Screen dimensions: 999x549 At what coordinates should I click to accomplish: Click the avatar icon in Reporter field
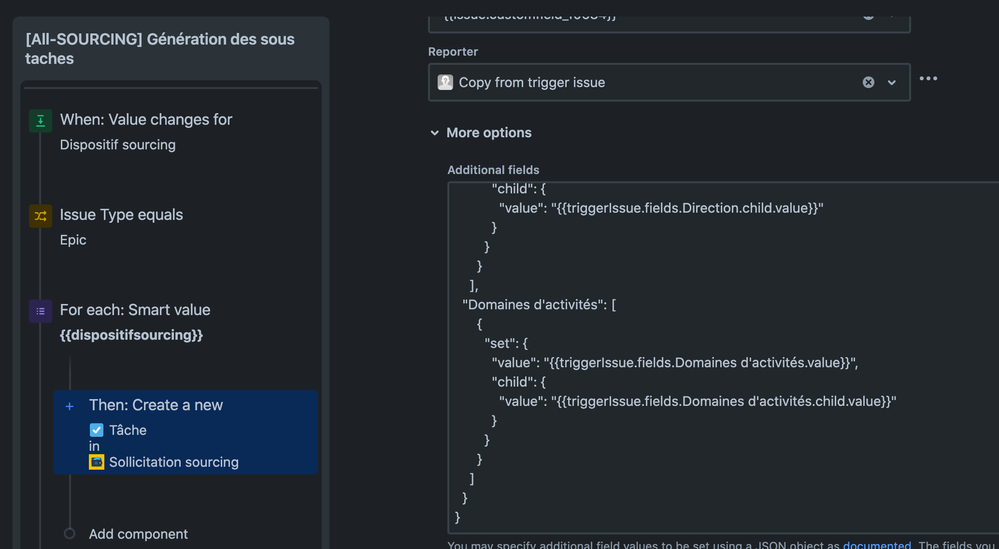[x=445, y=82]
